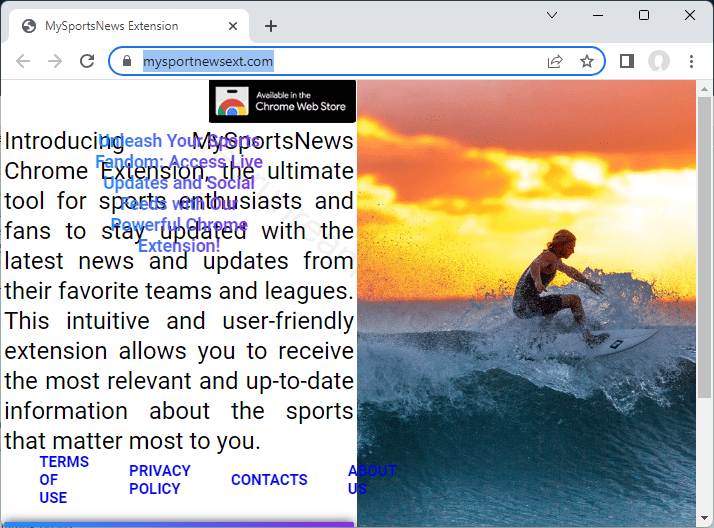Click the forward navigation arrow

55,61
